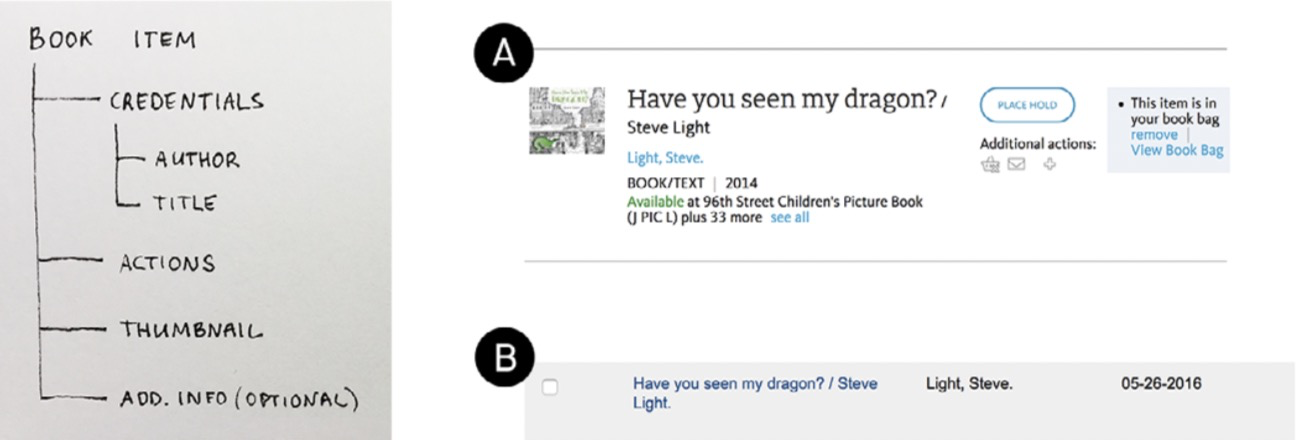This screenshot has width=1296, height=440.
Task: Click the black 'Light, Steve.' text in row B
Action: tap(970, 383)
